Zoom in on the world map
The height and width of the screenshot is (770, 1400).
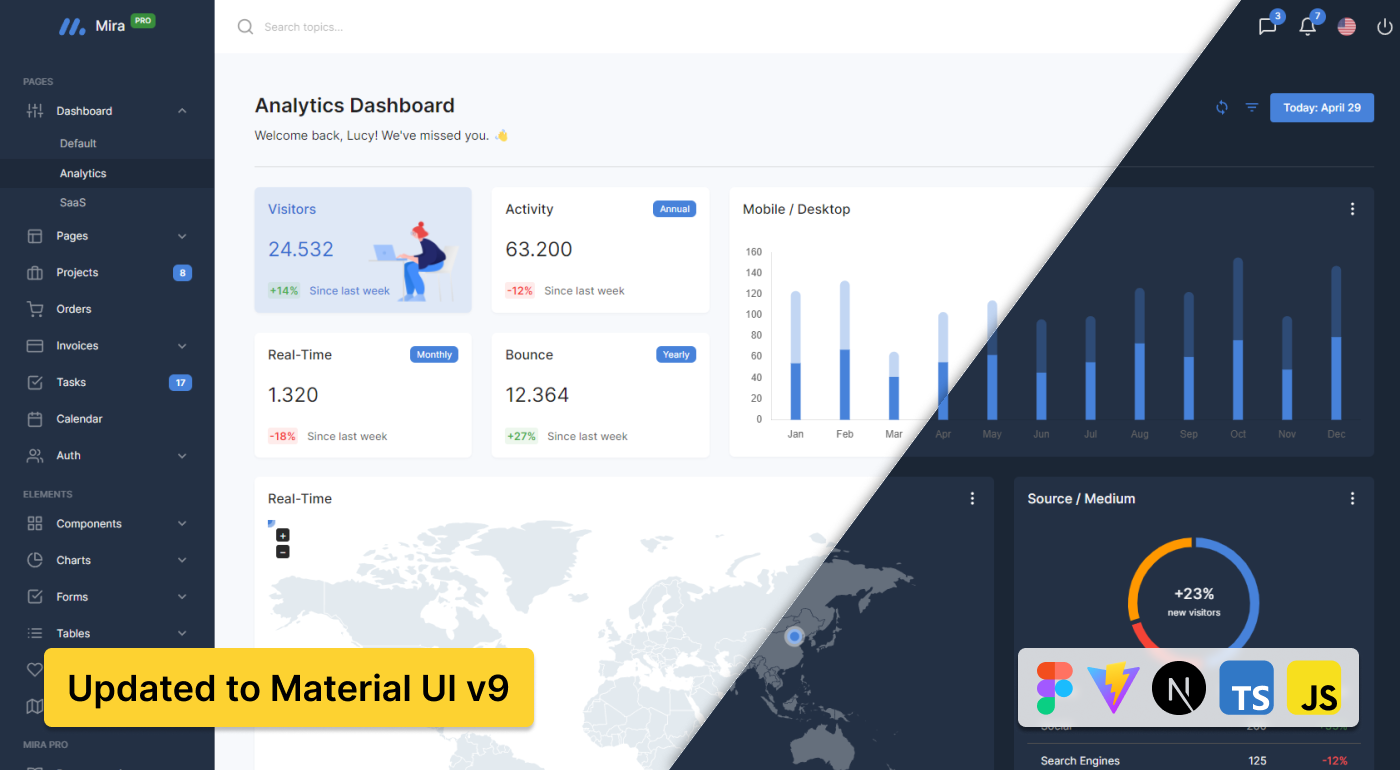(283, 535)
